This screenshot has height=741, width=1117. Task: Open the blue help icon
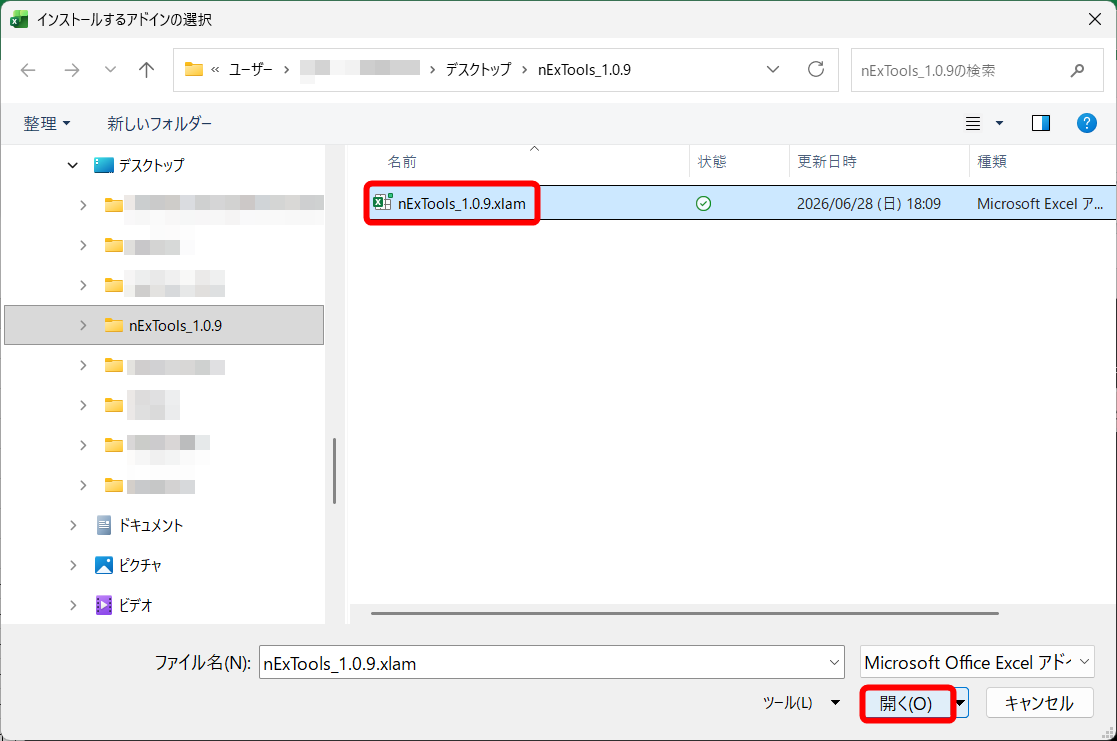click(1086, 123)
